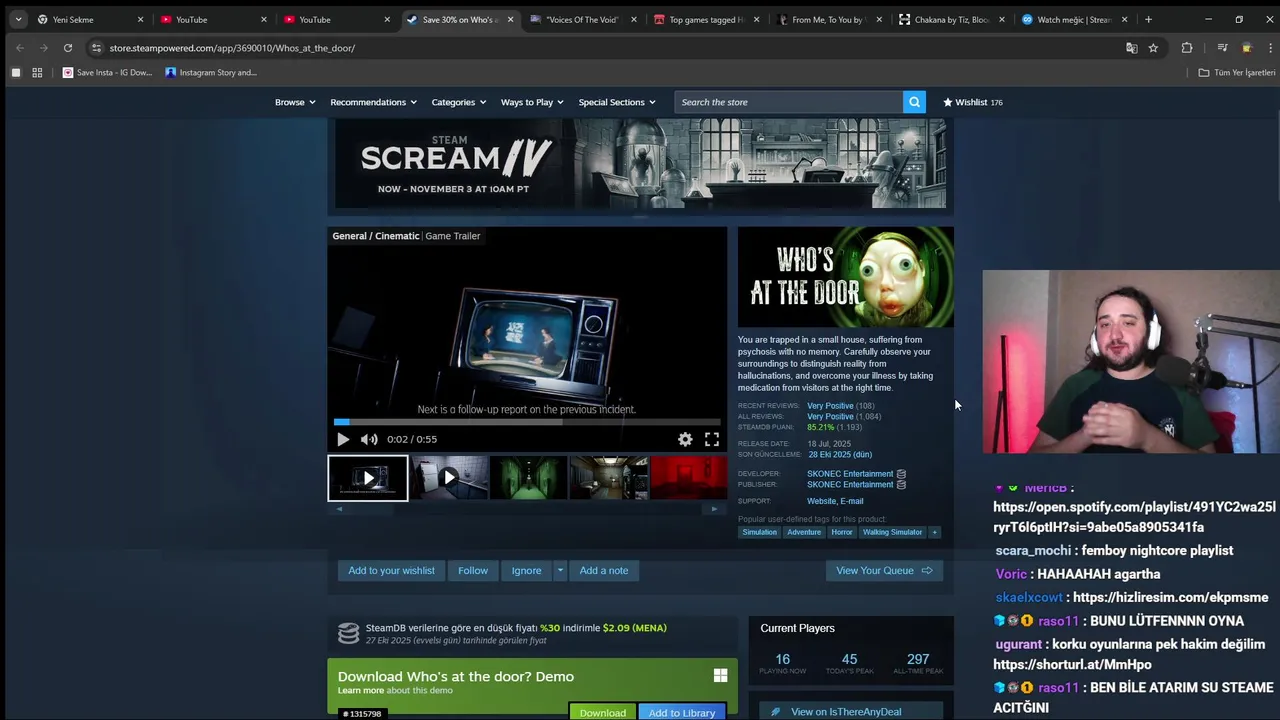Open the Wishlist link in store header
The width and height of the screenshot is (1280, 720).
972,102
